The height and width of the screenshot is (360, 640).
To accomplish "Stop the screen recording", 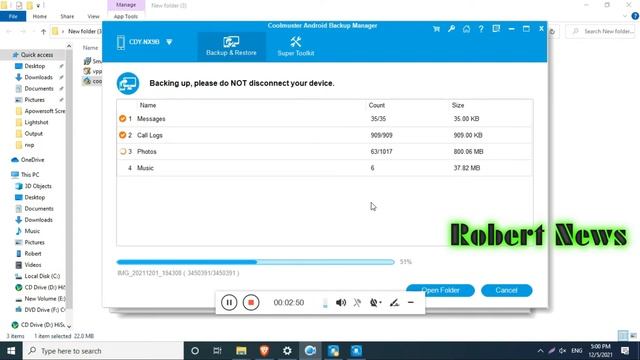I will tap(251, 302).
